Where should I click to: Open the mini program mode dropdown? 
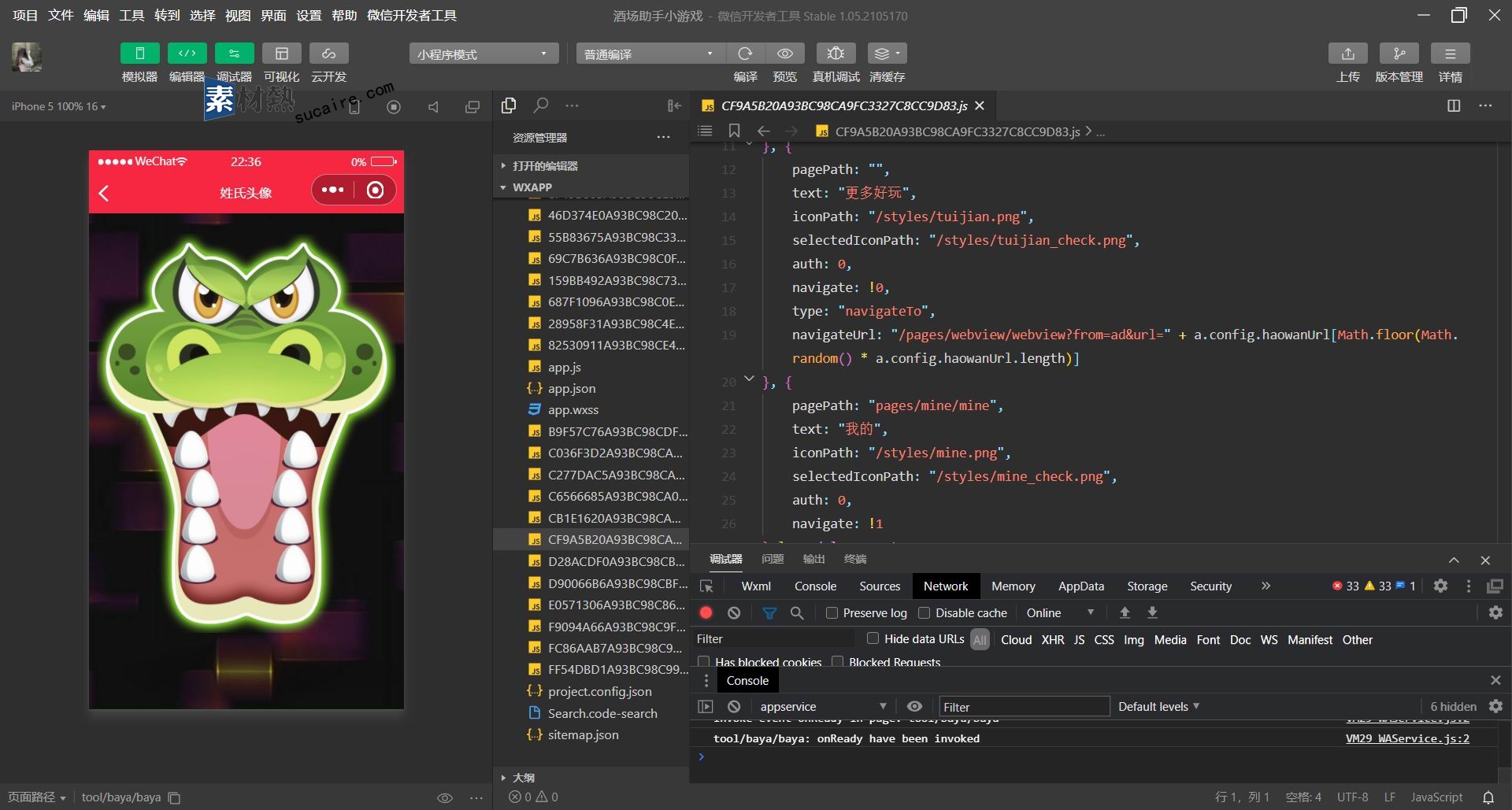(x=484, y=54)
